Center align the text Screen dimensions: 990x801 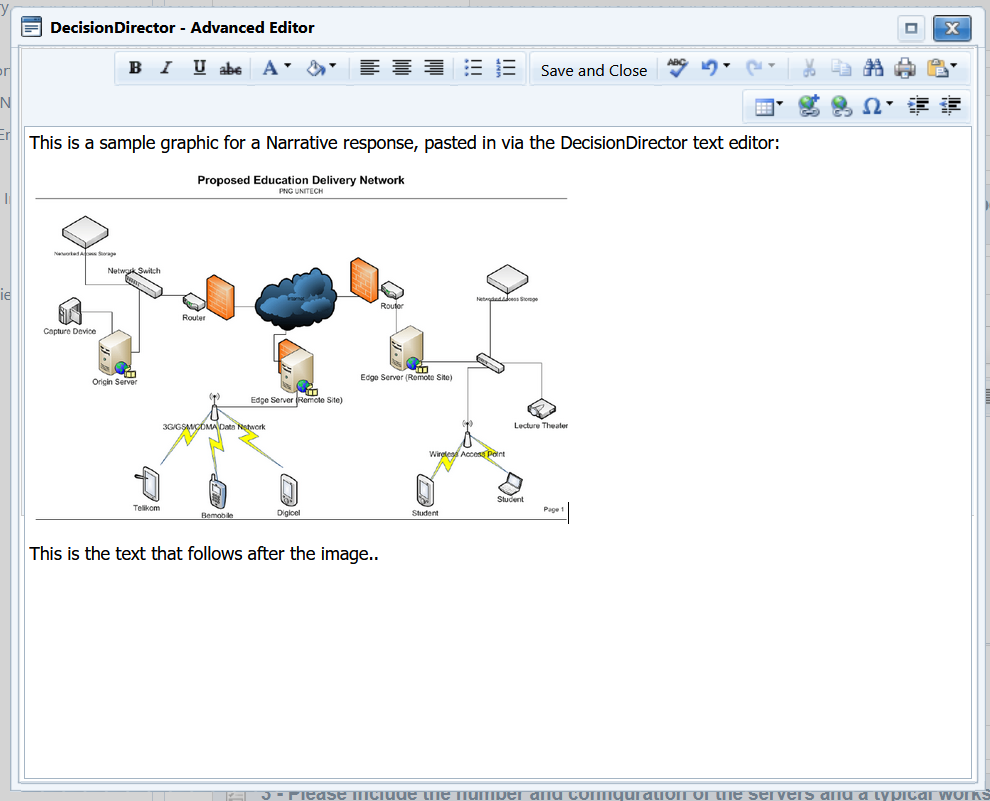pyautogui.click(x=402, y=68)
